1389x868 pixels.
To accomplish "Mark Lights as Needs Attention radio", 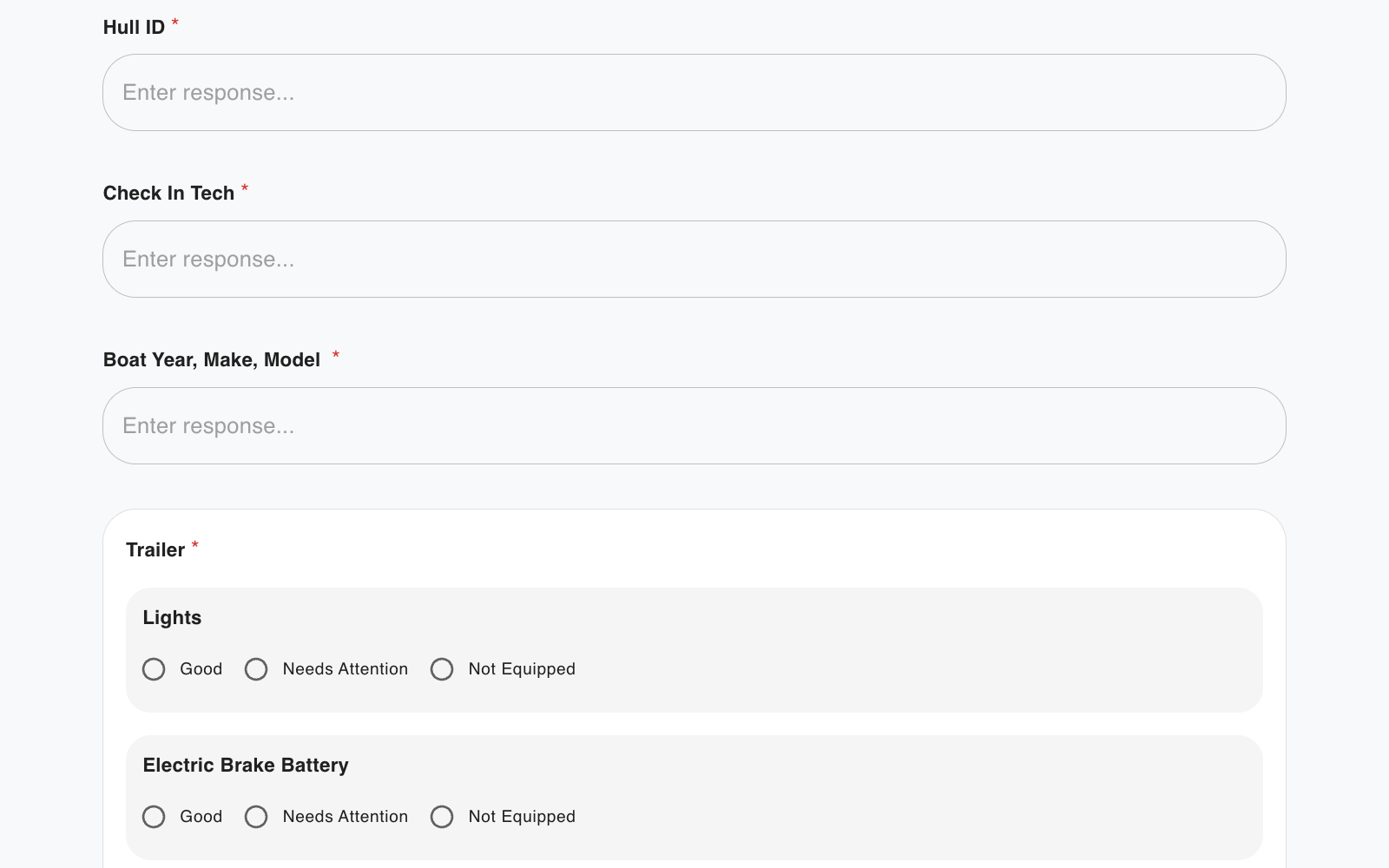I will pos(256,669).
